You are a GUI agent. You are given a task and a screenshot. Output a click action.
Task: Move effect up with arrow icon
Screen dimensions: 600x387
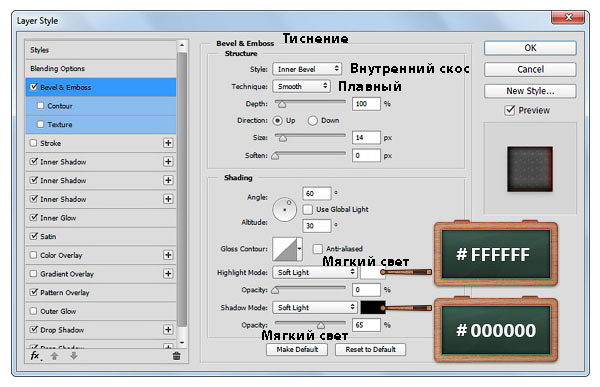point(54,356)
